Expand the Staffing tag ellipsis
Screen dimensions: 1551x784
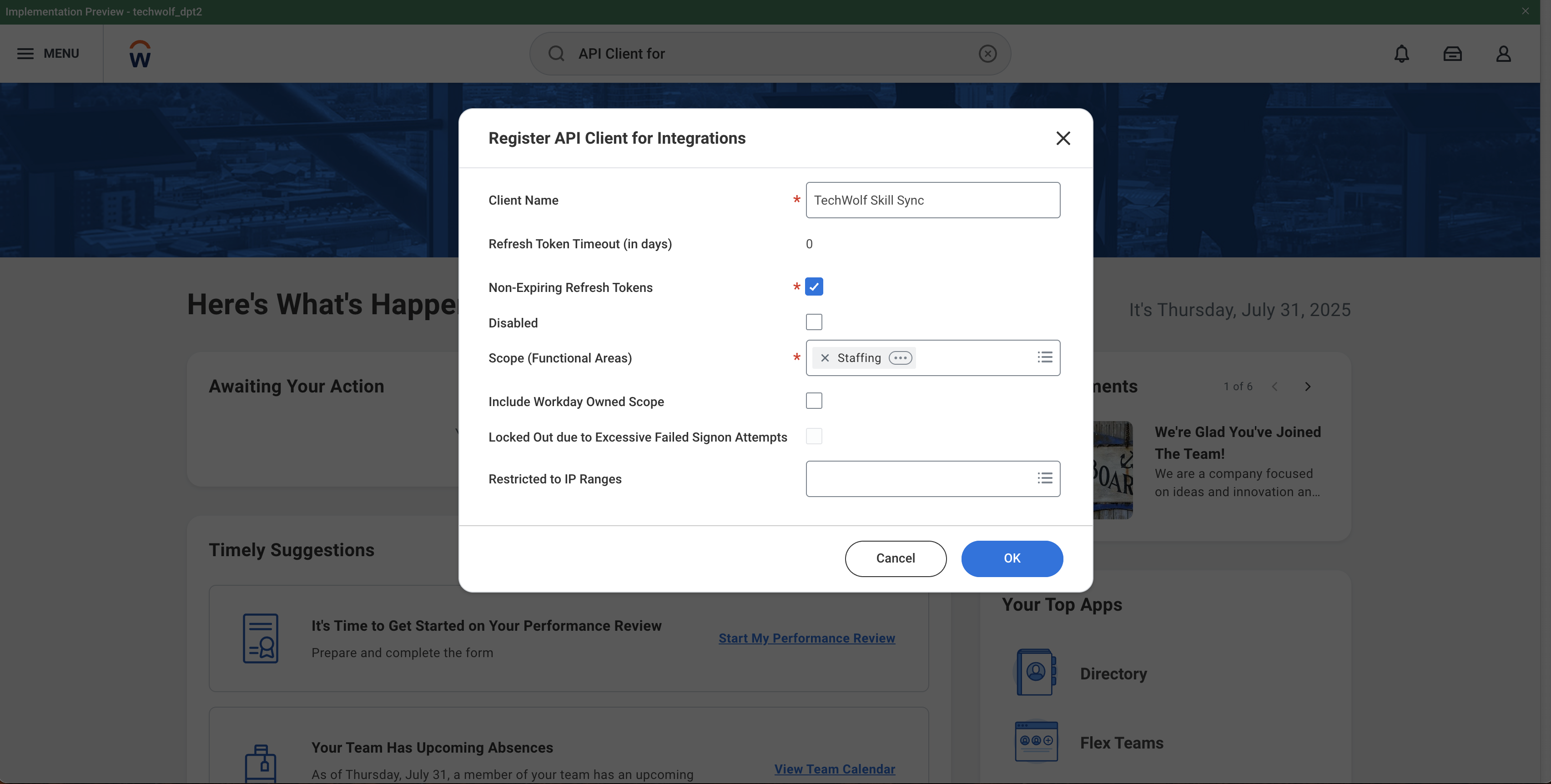(x=900, y=358)
